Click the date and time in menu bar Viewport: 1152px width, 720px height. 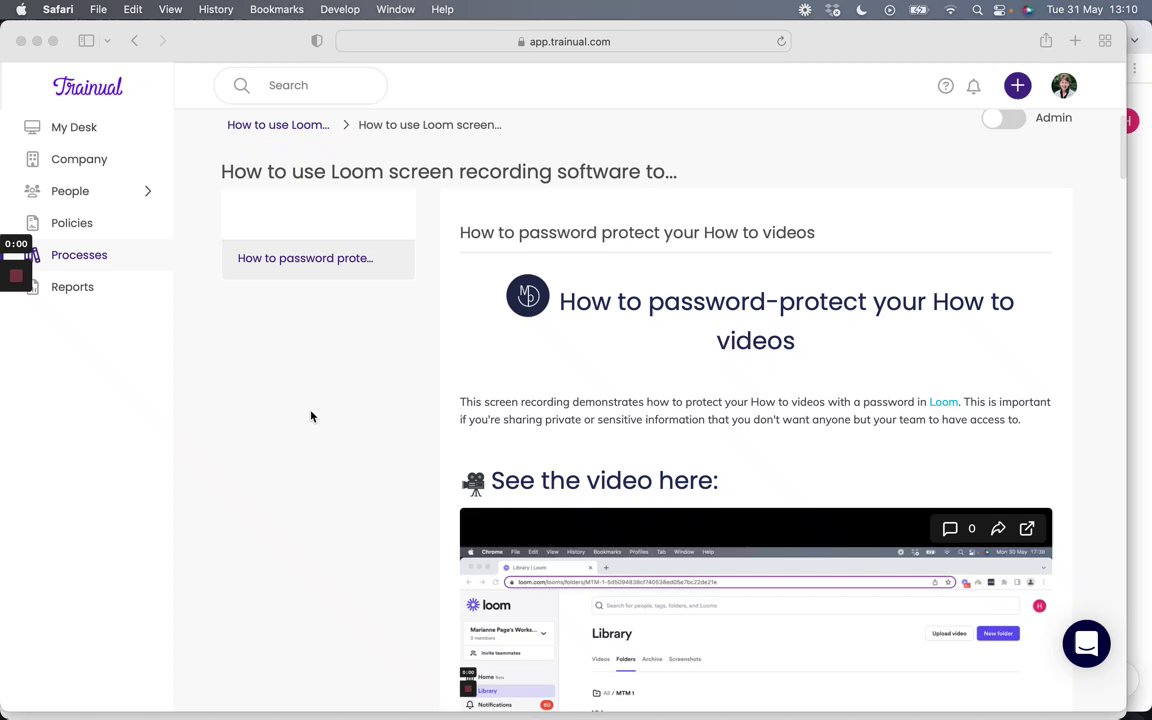[x=1092, y=10]
